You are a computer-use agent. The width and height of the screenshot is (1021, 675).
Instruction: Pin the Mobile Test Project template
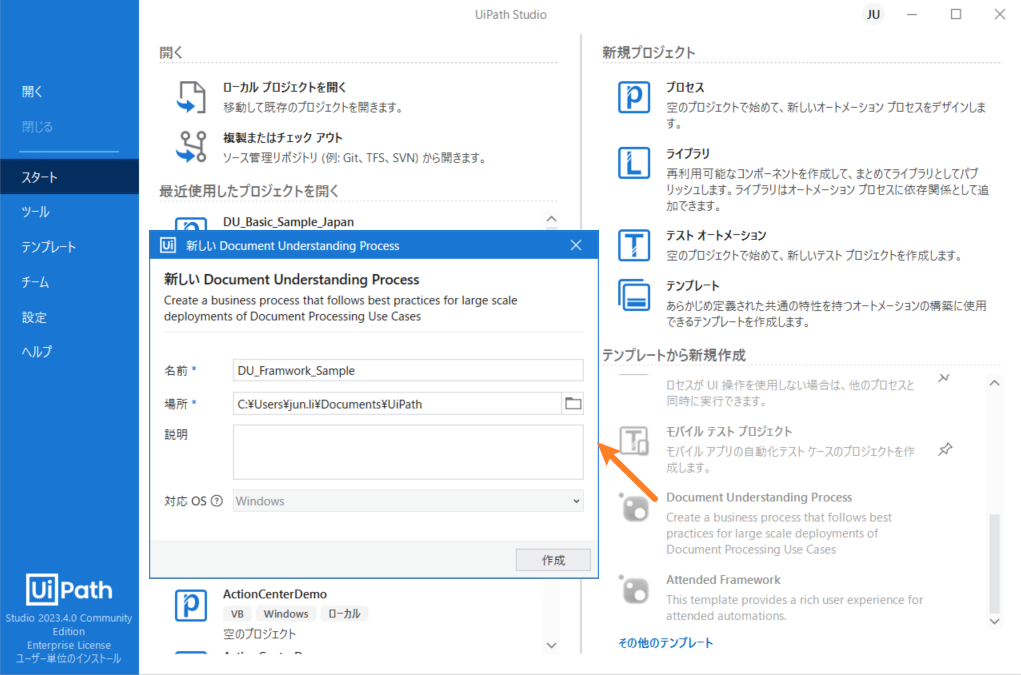tap(945, 449)
